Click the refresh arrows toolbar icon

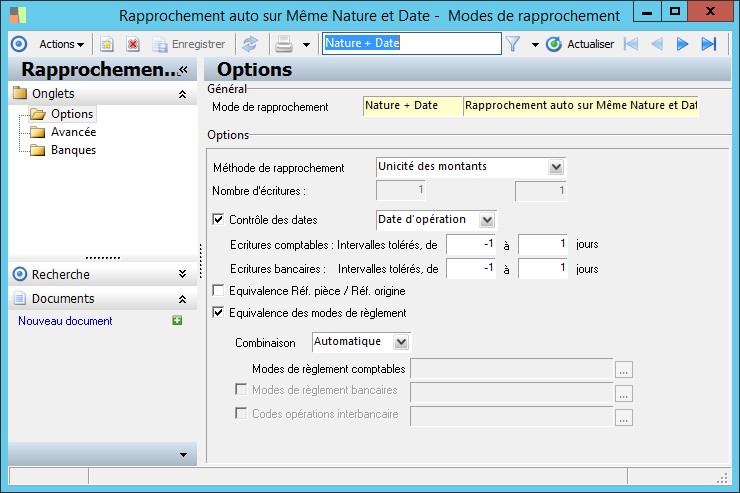pos(249,44)
